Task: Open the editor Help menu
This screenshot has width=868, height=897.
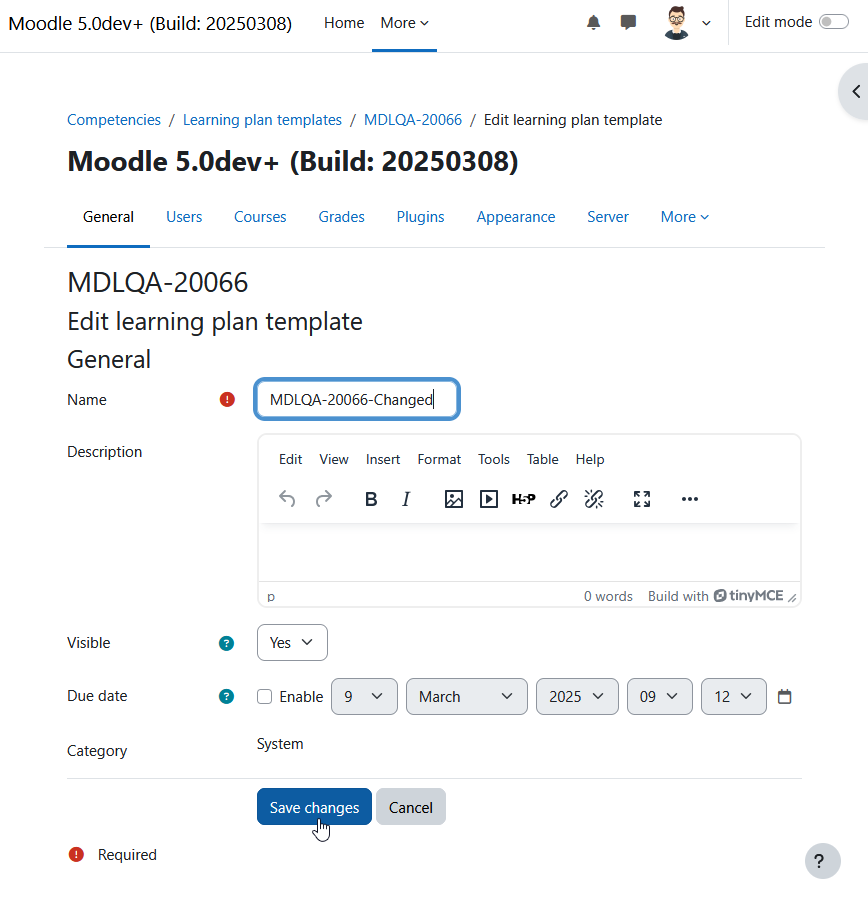Action: 590,459
